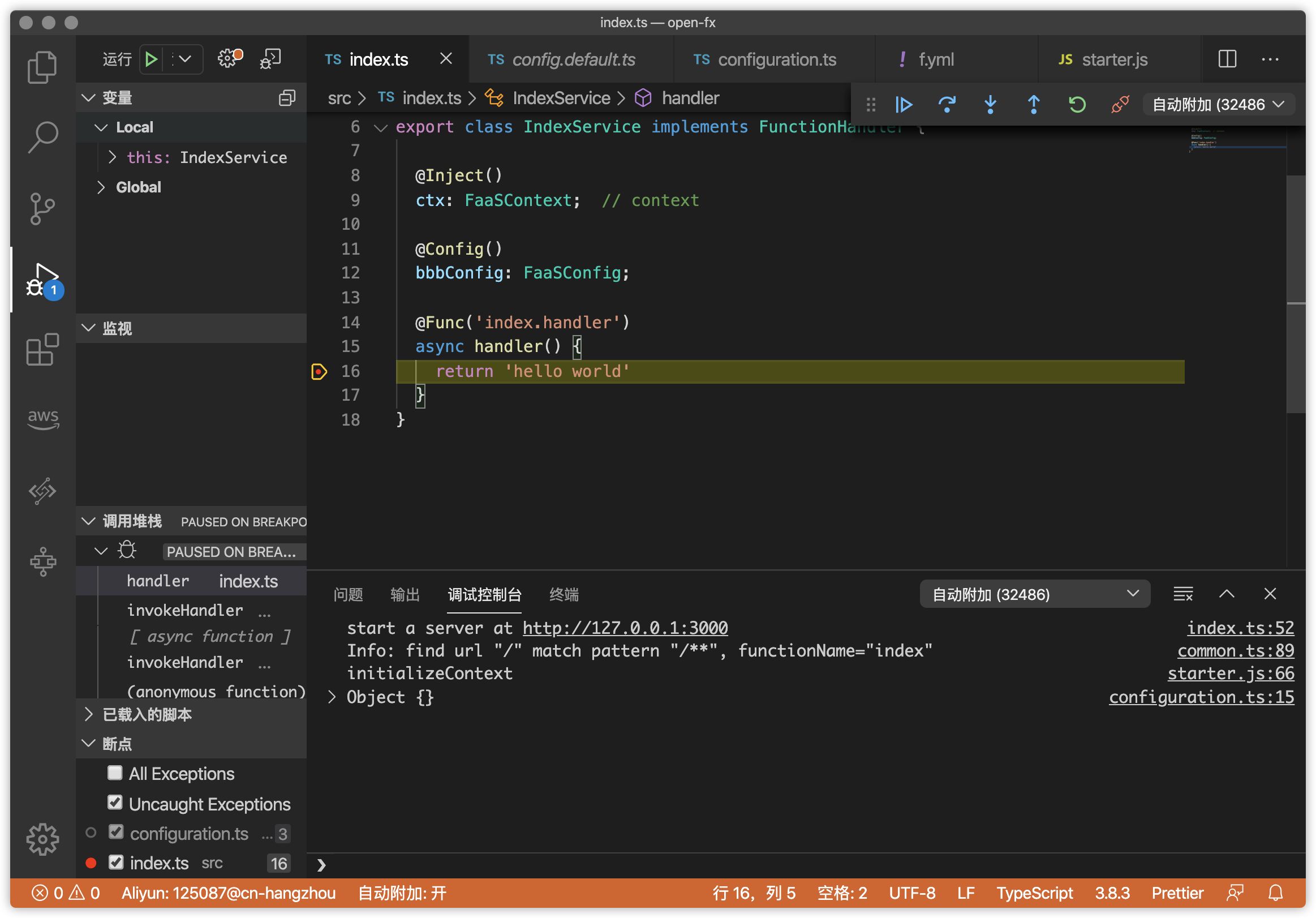Disconnect the debugger
Viewport: 1316px width, 918px height.
click(1120, 104)
